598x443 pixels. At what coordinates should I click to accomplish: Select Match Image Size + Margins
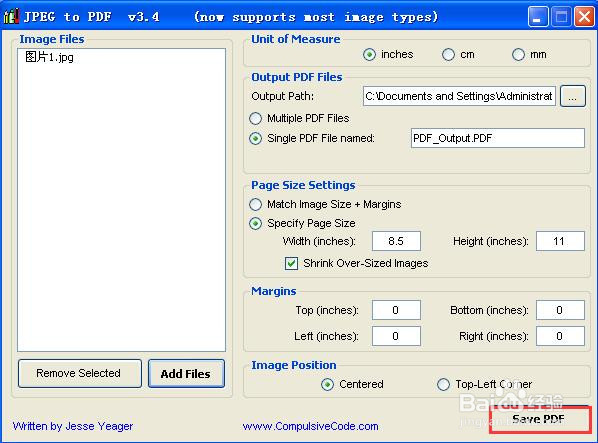pyautogui.click(x=256, y=205)
